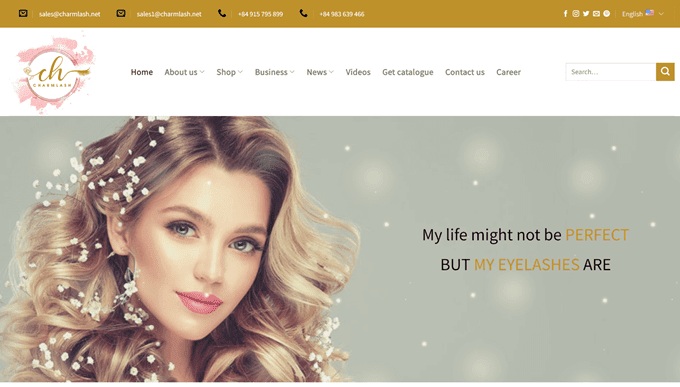This screenshot has height=387, width=680.
Task: Click the round social icon before the language selector
Action: point(606,13)
